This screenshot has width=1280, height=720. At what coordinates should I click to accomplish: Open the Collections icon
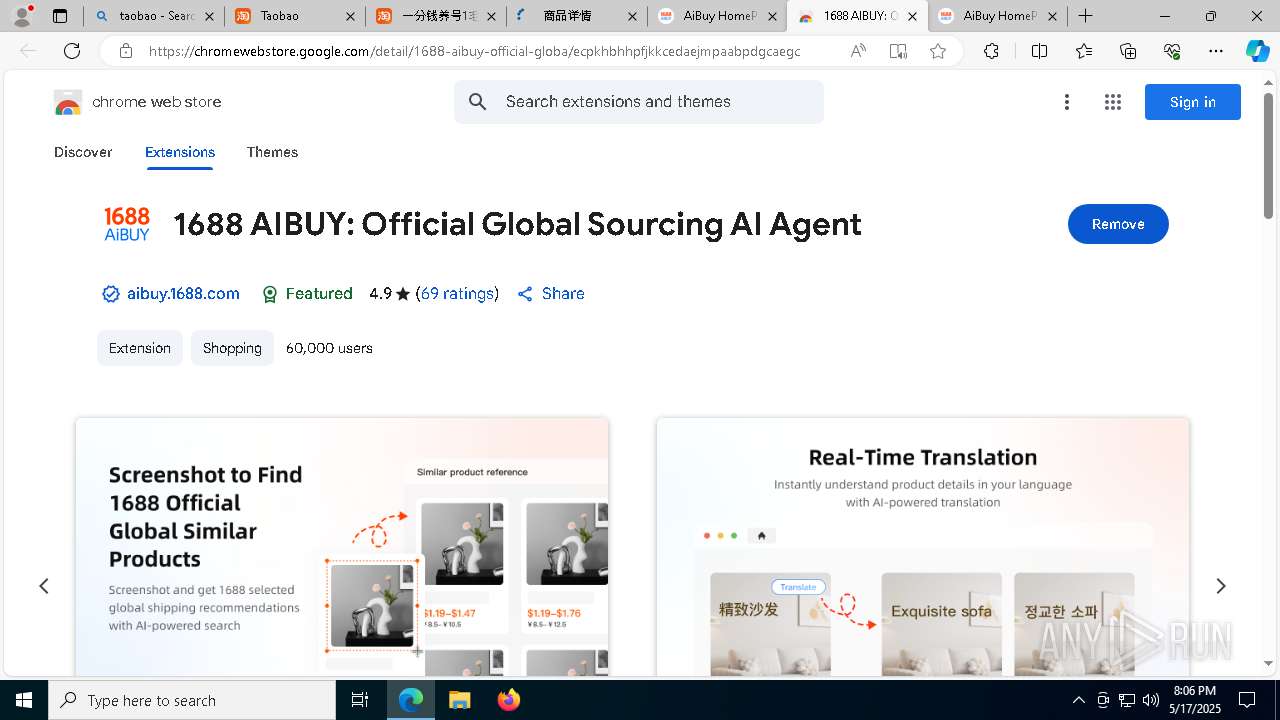point(1128,51)
